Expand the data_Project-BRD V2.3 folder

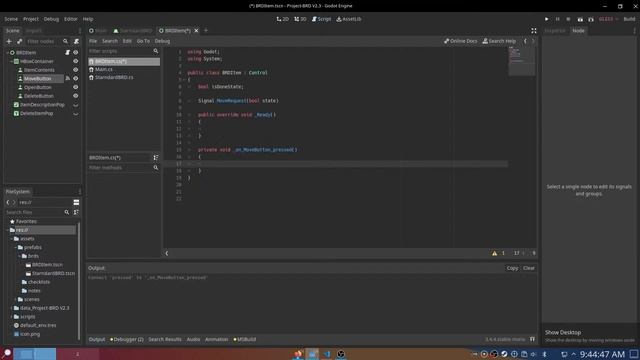(11, 308)
